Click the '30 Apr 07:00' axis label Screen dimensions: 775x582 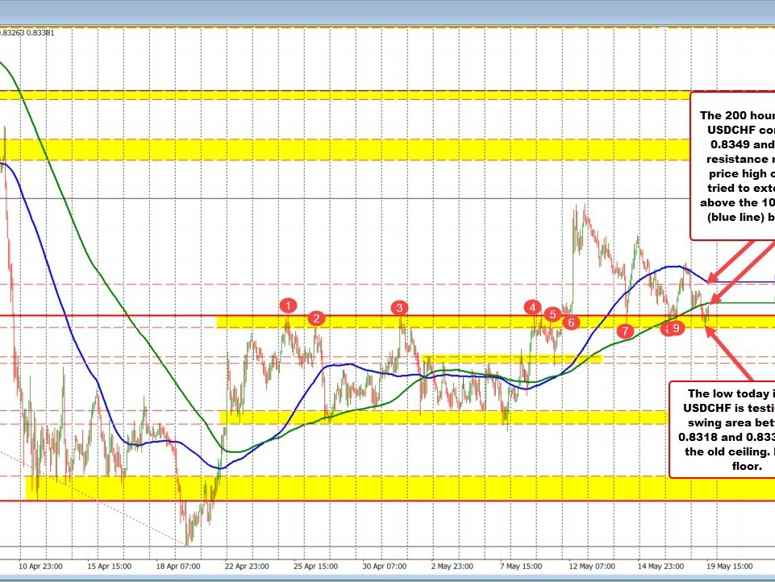(385, 566)
